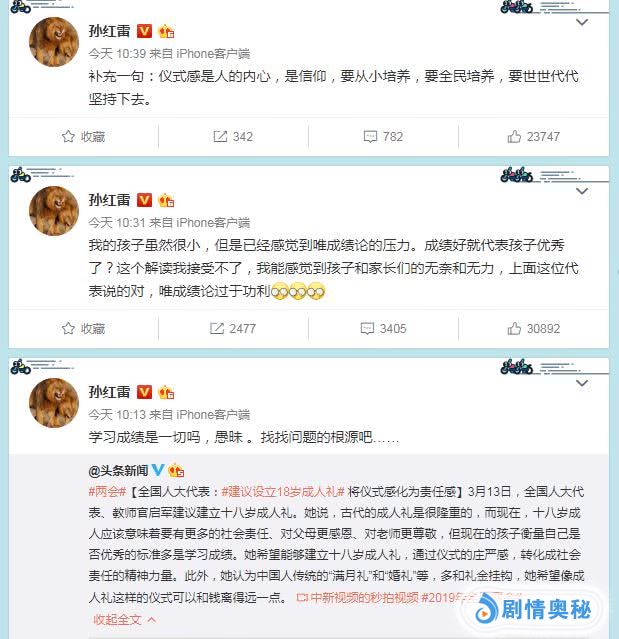Like the post with 30892 likes

[x=533, y=328]
